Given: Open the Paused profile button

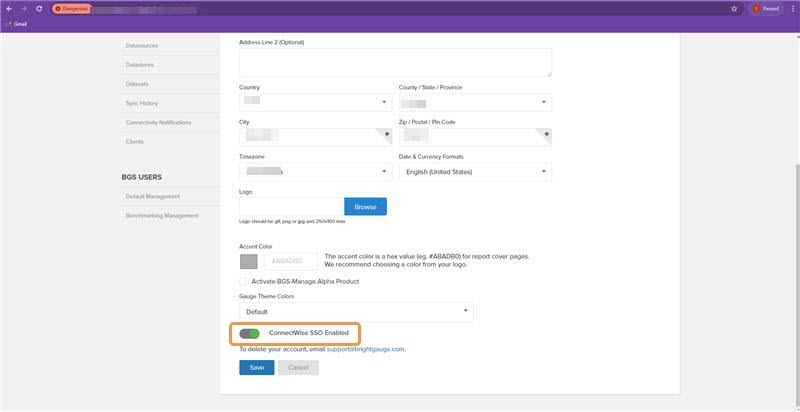Looking at the screenshot, I should [766, 9].
